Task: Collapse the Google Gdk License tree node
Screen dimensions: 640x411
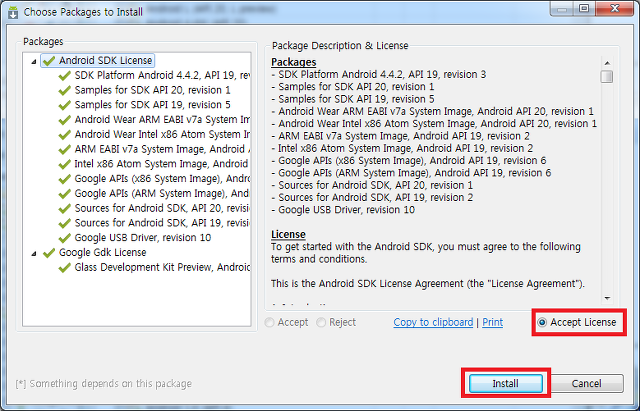Action: coord(34,253)
